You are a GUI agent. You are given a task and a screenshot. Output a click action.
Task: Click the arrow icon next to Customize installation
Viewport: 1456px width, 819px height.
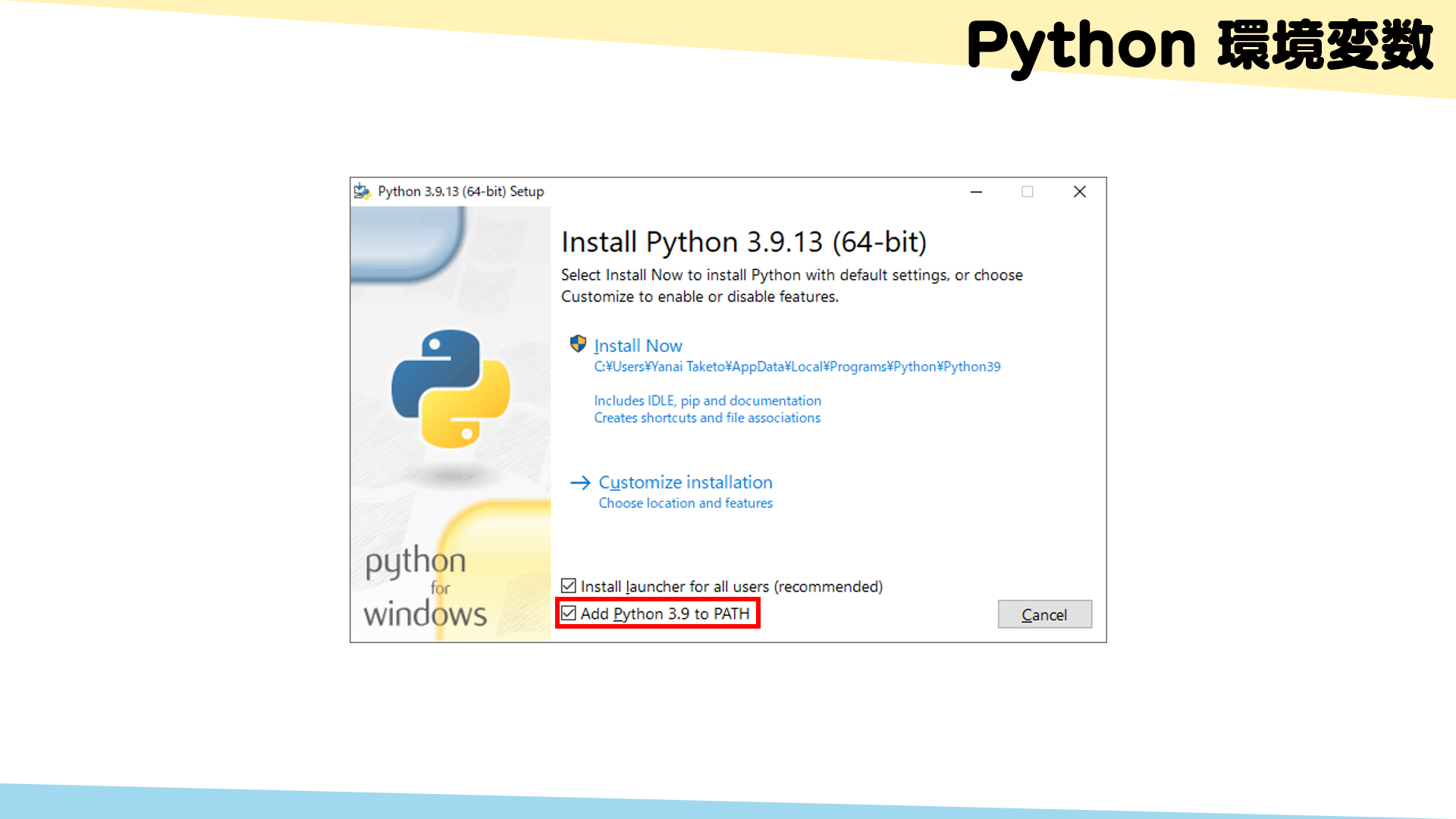(580, 482)
